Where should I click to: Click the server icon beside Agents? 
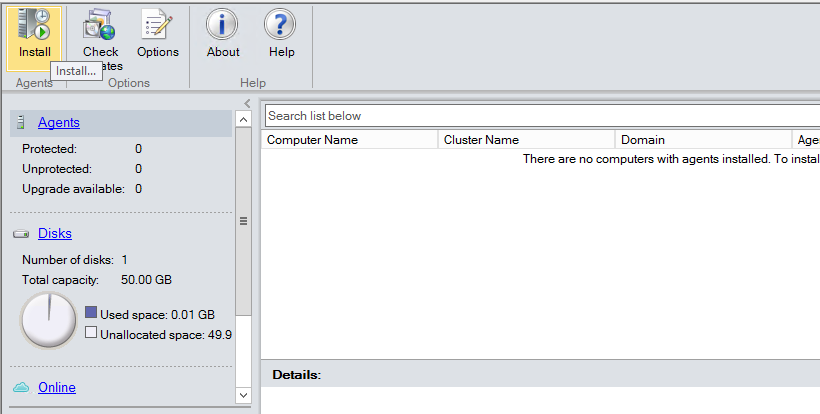tap(20, 123)
